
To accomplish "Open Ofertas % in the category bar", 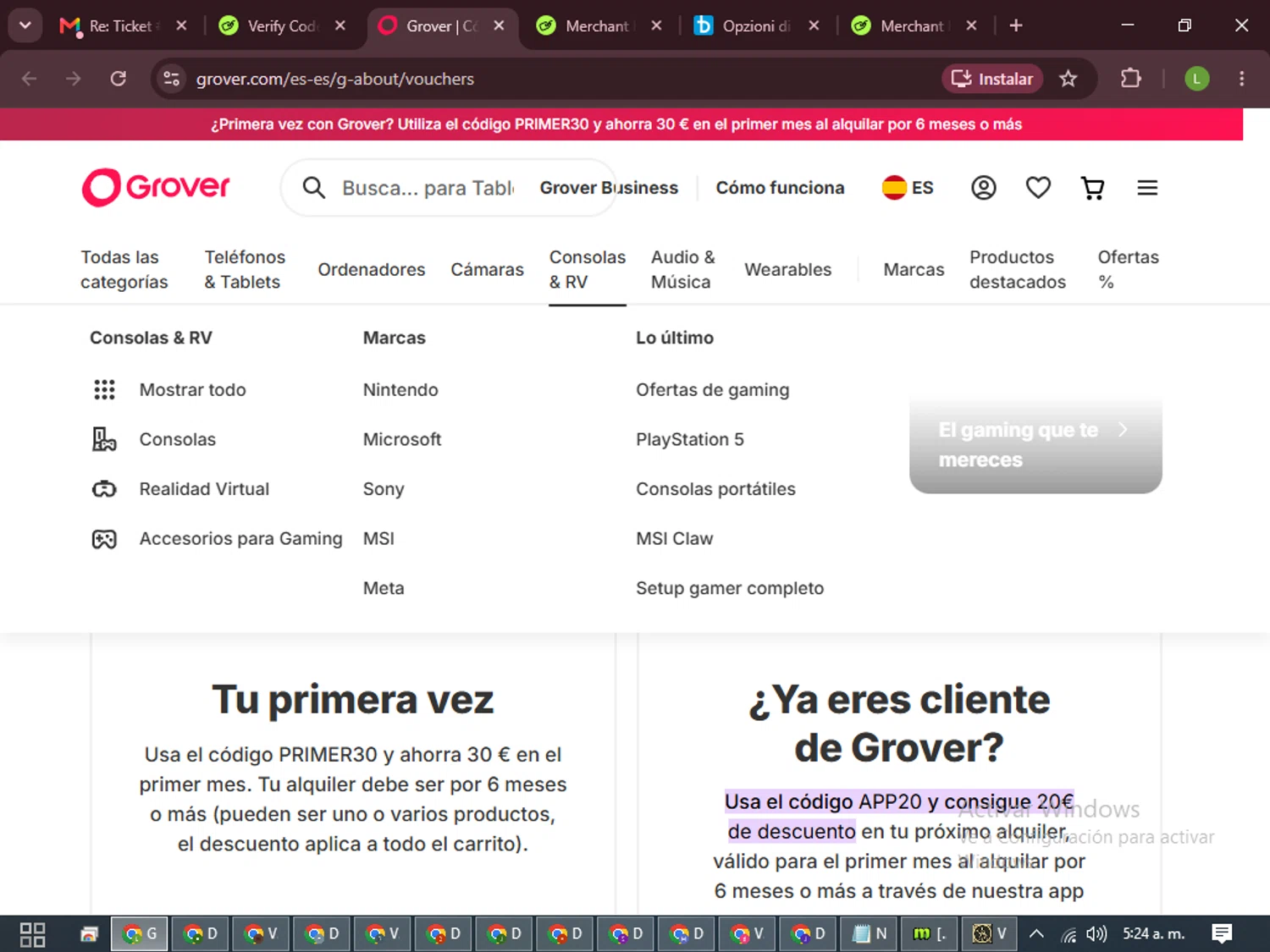I will point(1129,270).
